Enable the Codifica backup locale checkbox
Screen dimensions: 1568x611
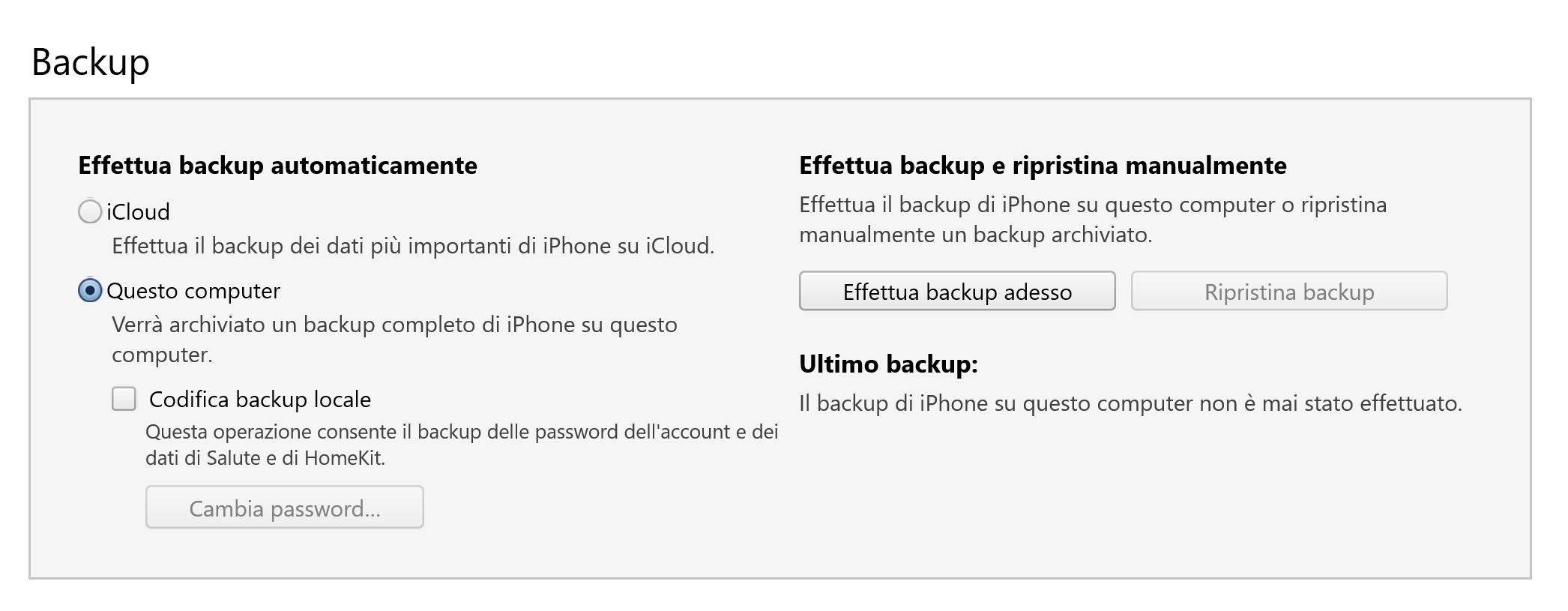coord(124,399)
